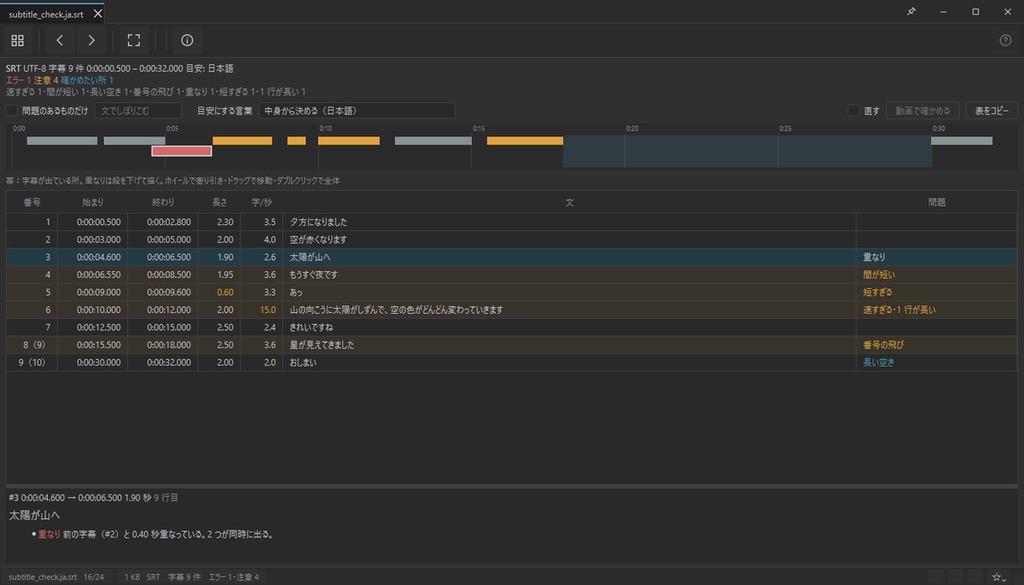The height and width of the screenshot is (585, 1024).
Task: Select row starting 山の向こうに太陽がしずんで
Action: (x=511, y=310)
